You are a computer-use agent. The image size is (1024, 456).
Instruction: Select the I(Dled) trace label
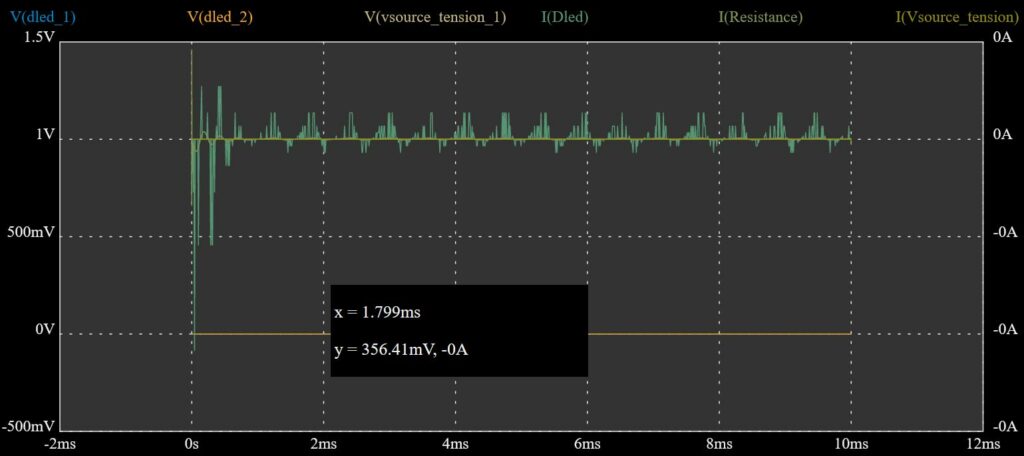(x=563, y=17)
